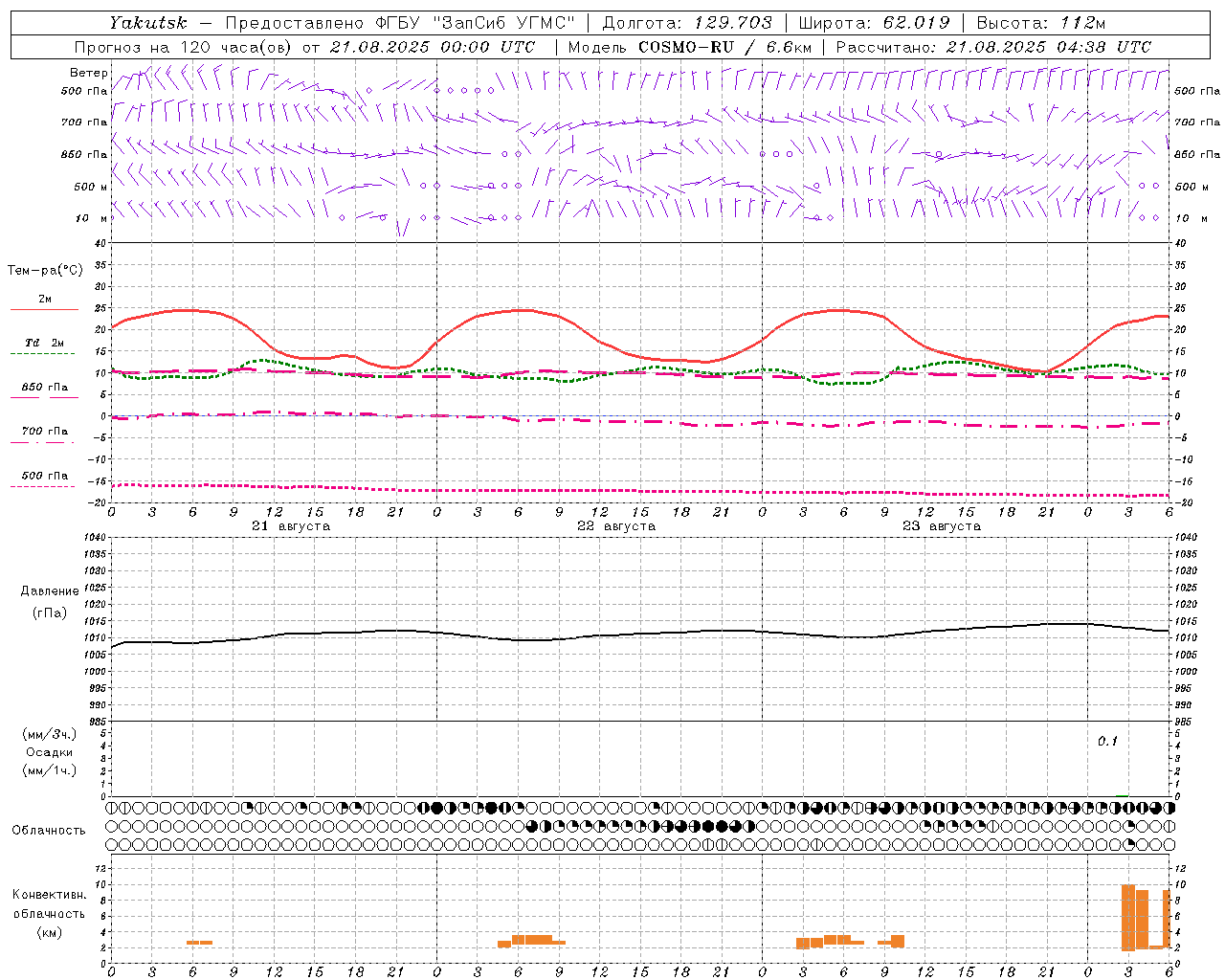Image resolution: width=1225 pixels, height=980 pixels.
Task: Click the '(мм/3ч.)' precipitation unit label
Action: [x=50, y=734]
